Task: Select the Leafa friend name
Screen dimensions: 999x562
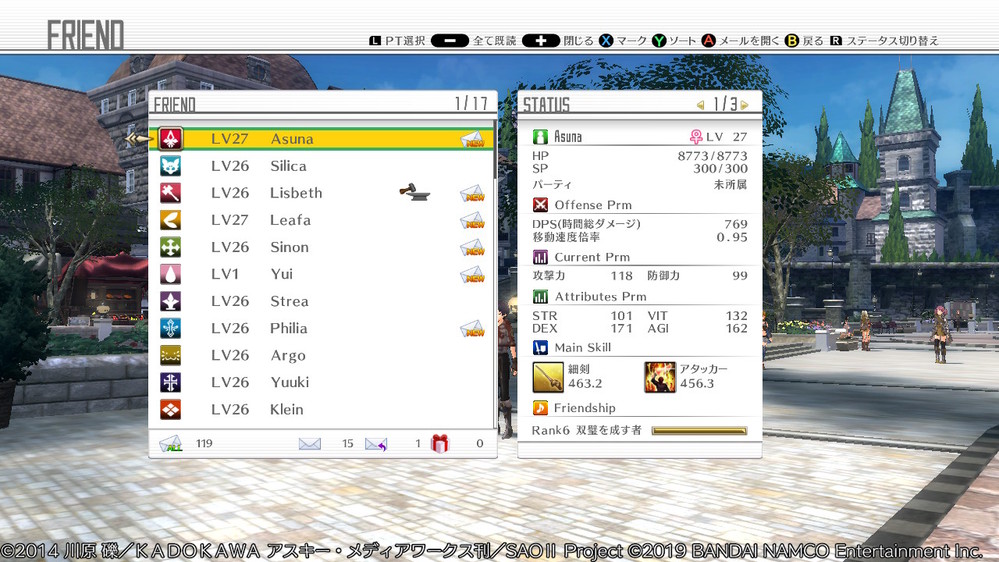Action: [291, 220]
